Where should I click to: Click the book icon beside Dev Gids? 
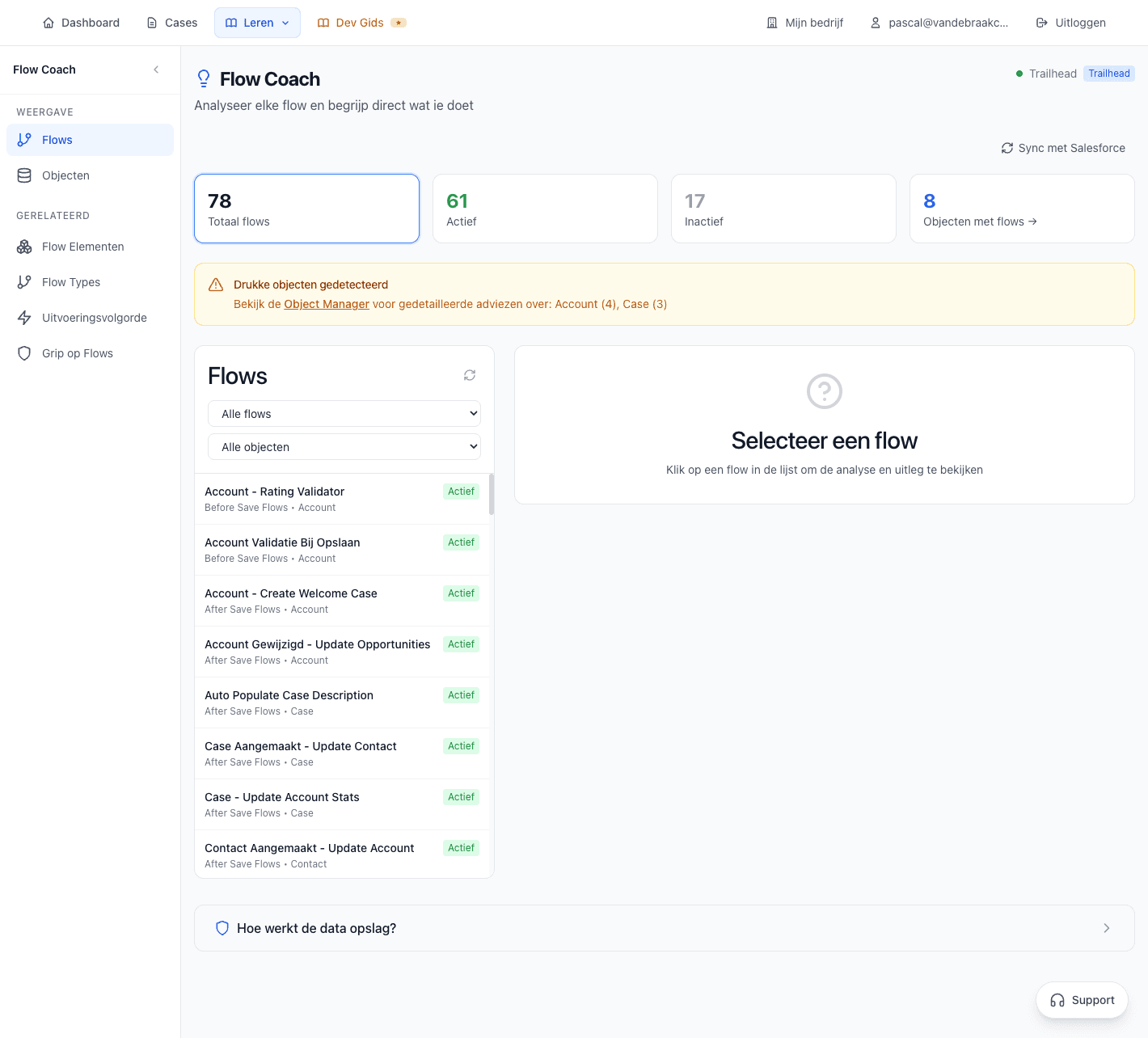(323, 23)
